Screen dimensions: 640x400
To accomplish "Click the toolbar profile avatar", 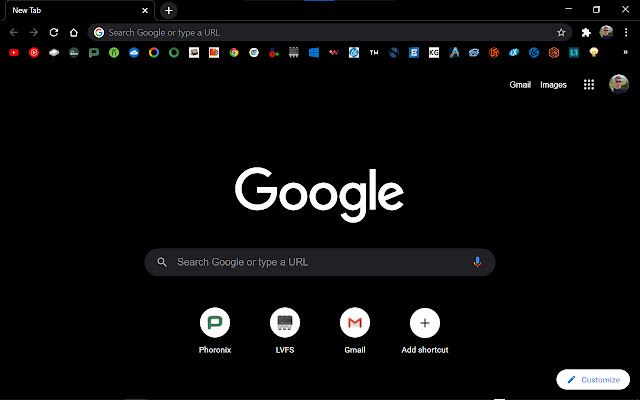I will [606, 32].
